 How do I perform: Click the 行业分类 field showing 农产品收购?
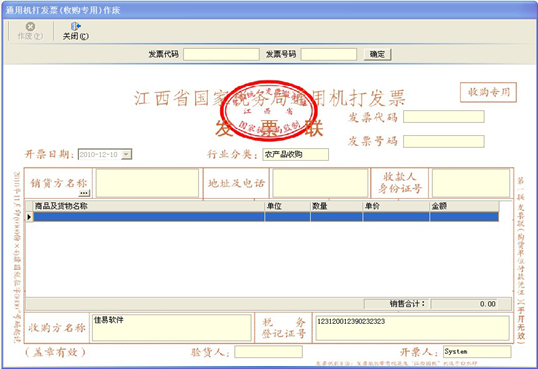pos(296,154)
